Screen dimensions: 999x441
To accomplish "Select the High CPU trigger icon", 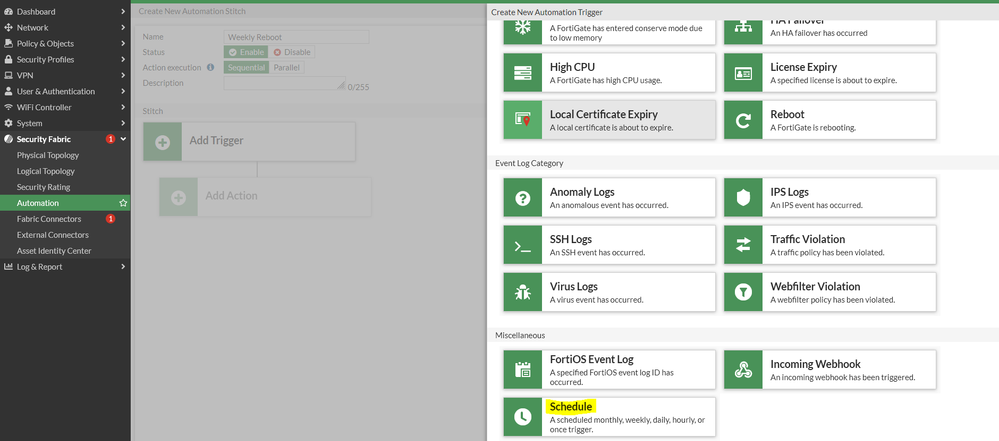I will point(522,72).
